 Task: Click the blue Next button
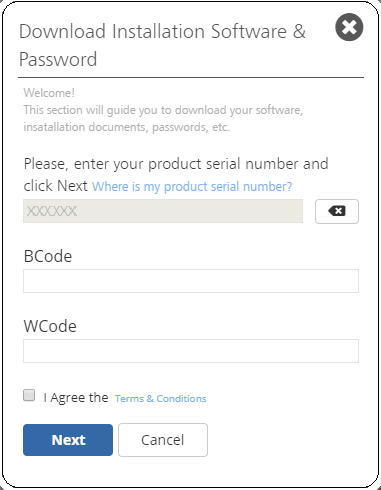tap(68, 440)
